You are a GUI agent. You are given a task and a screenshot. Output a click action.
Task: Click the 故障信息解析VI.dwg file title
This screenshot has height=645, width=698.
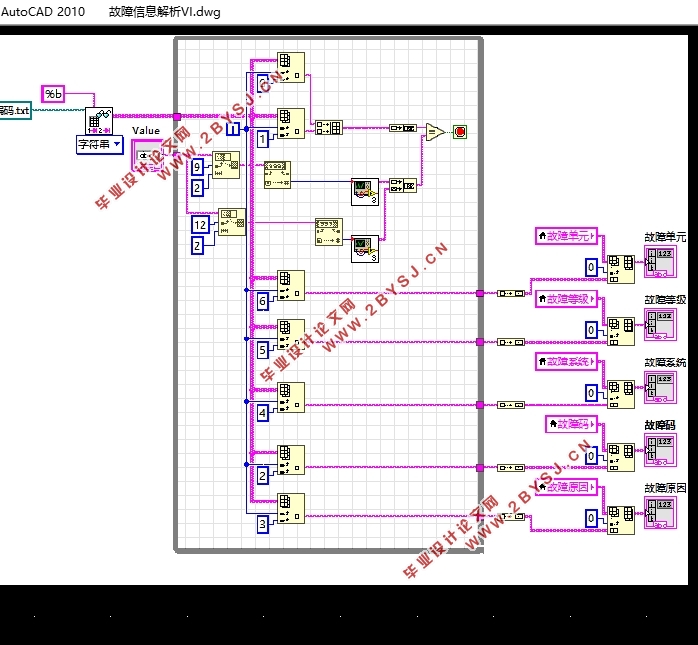click(165, 12)
